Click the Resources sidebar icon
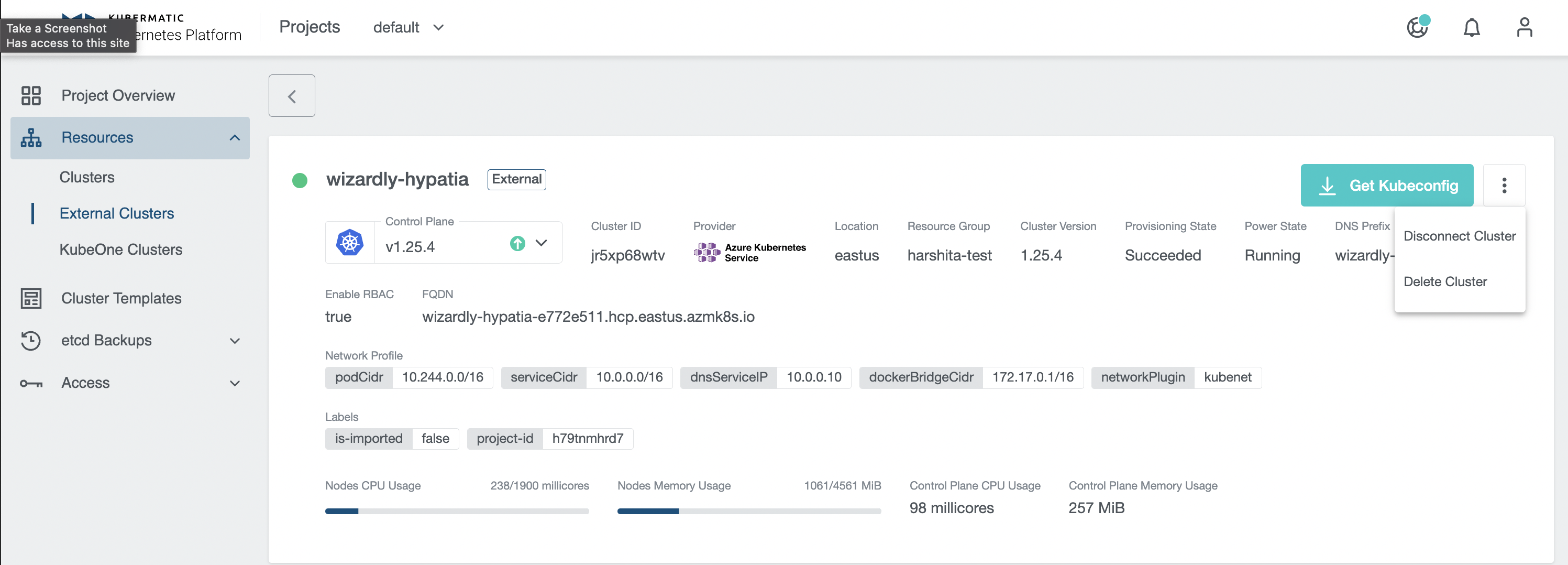 coord(30,137)
